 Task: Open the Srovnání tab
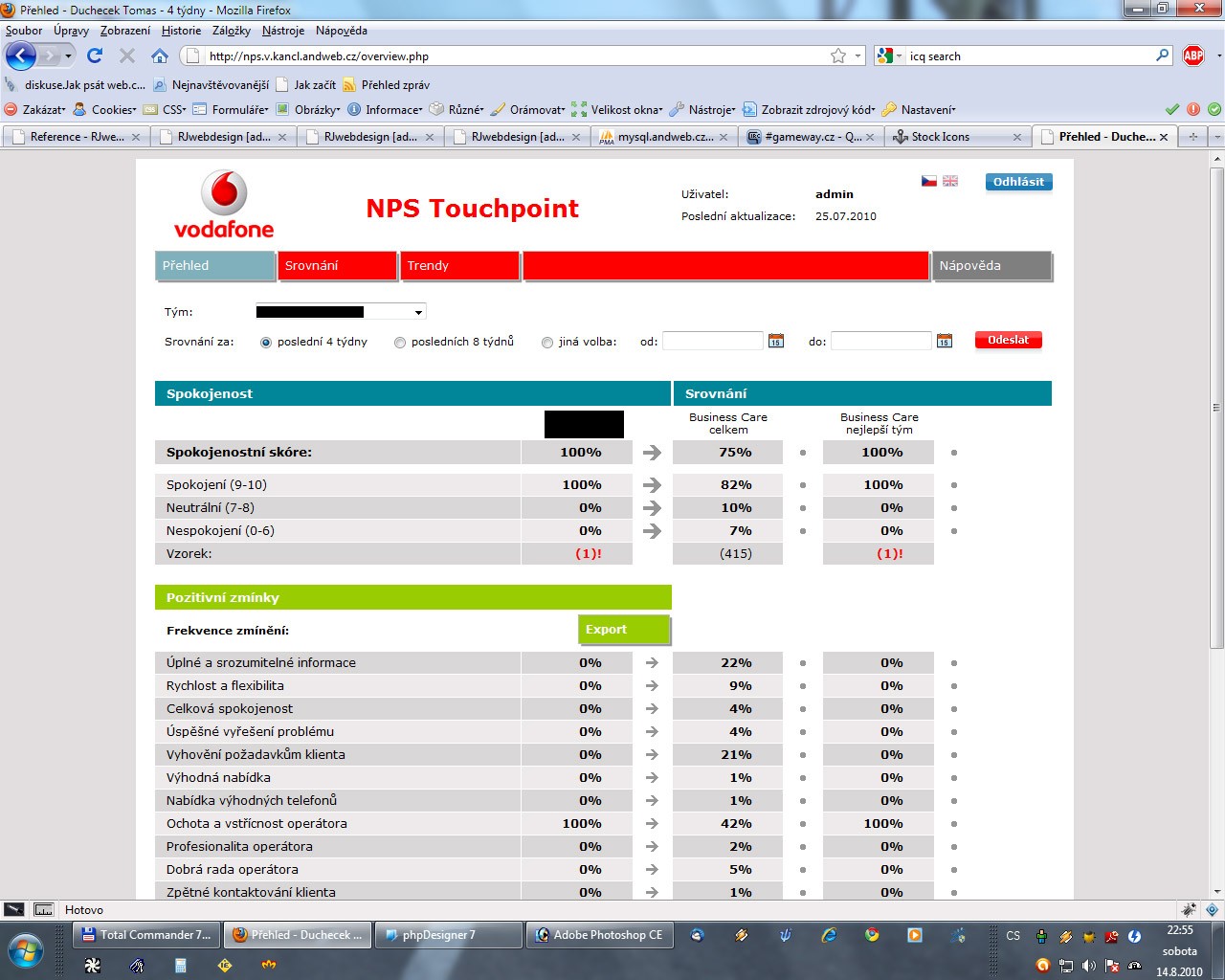(x=337, y=266)
